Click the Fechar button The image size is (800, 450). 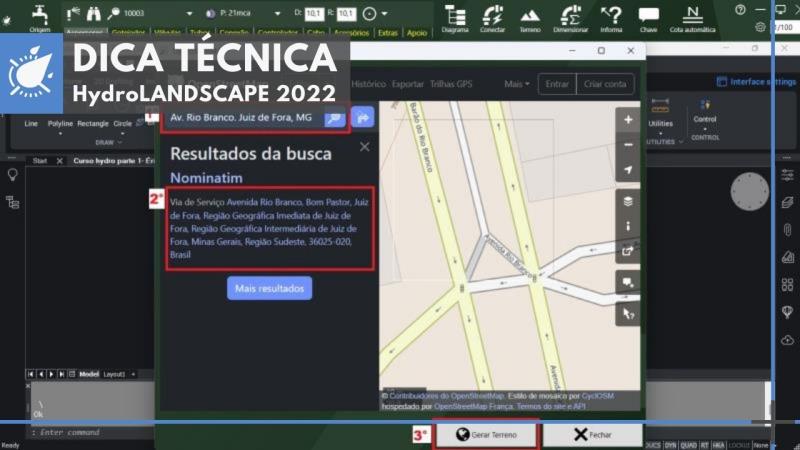click(592, 435)
